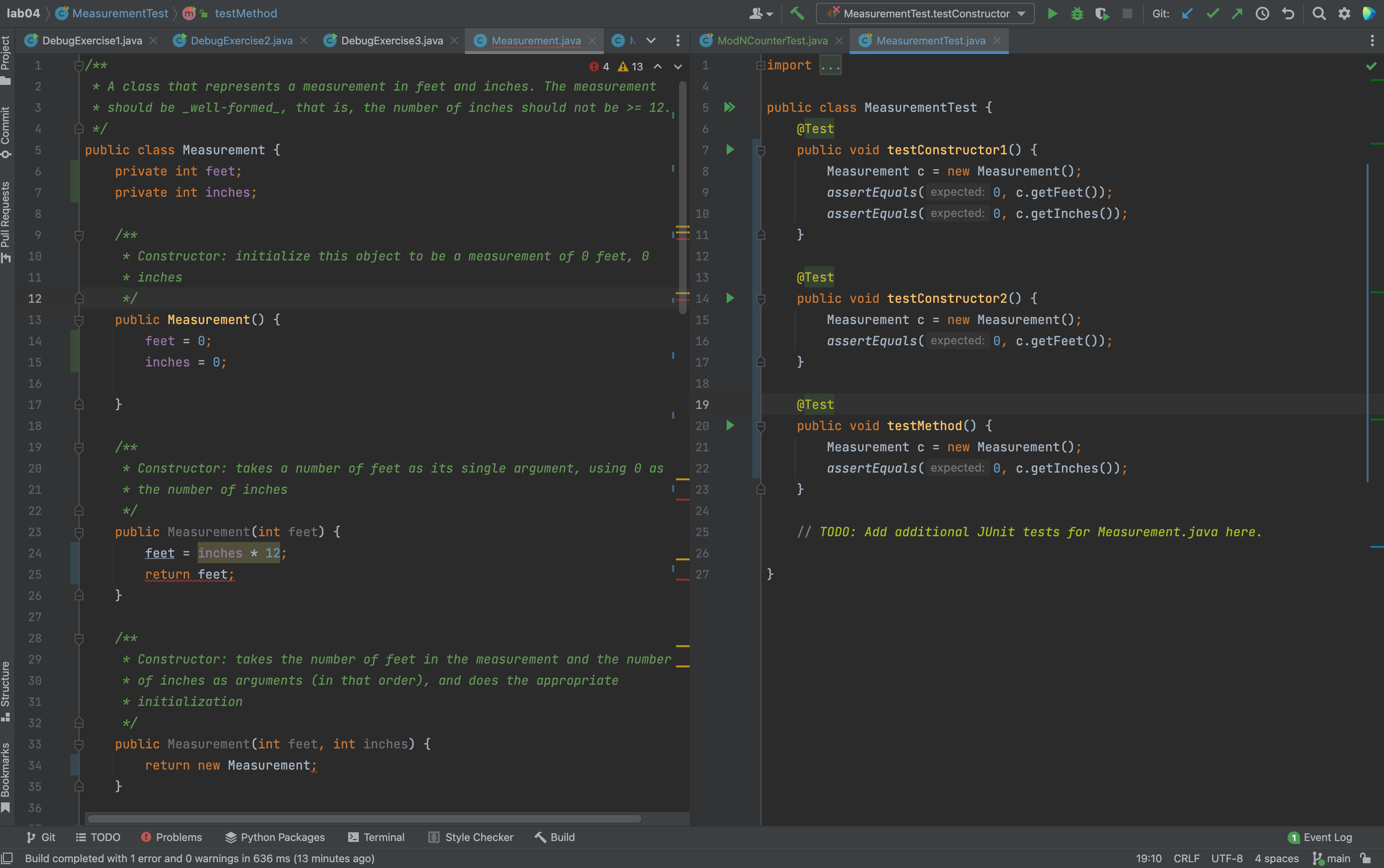Show hidden editor tabs dropdown chevron

pyautogui.click(x=651, y=41)
